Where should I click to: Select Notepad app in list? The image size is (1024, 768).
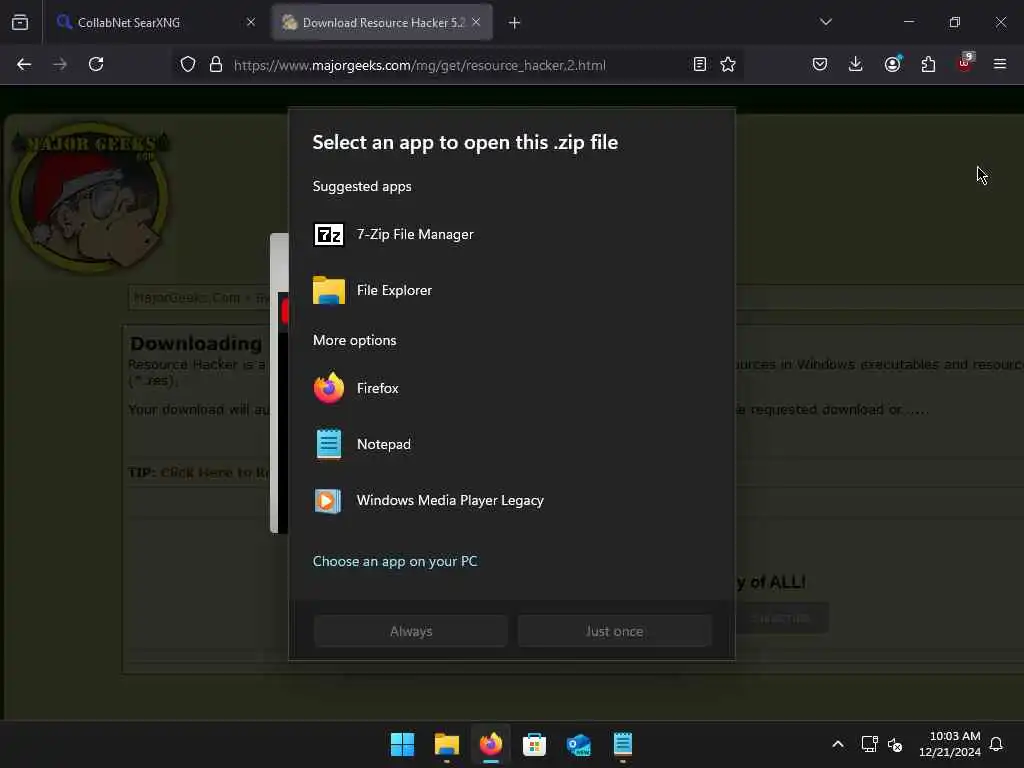click(x=511, y=444)
